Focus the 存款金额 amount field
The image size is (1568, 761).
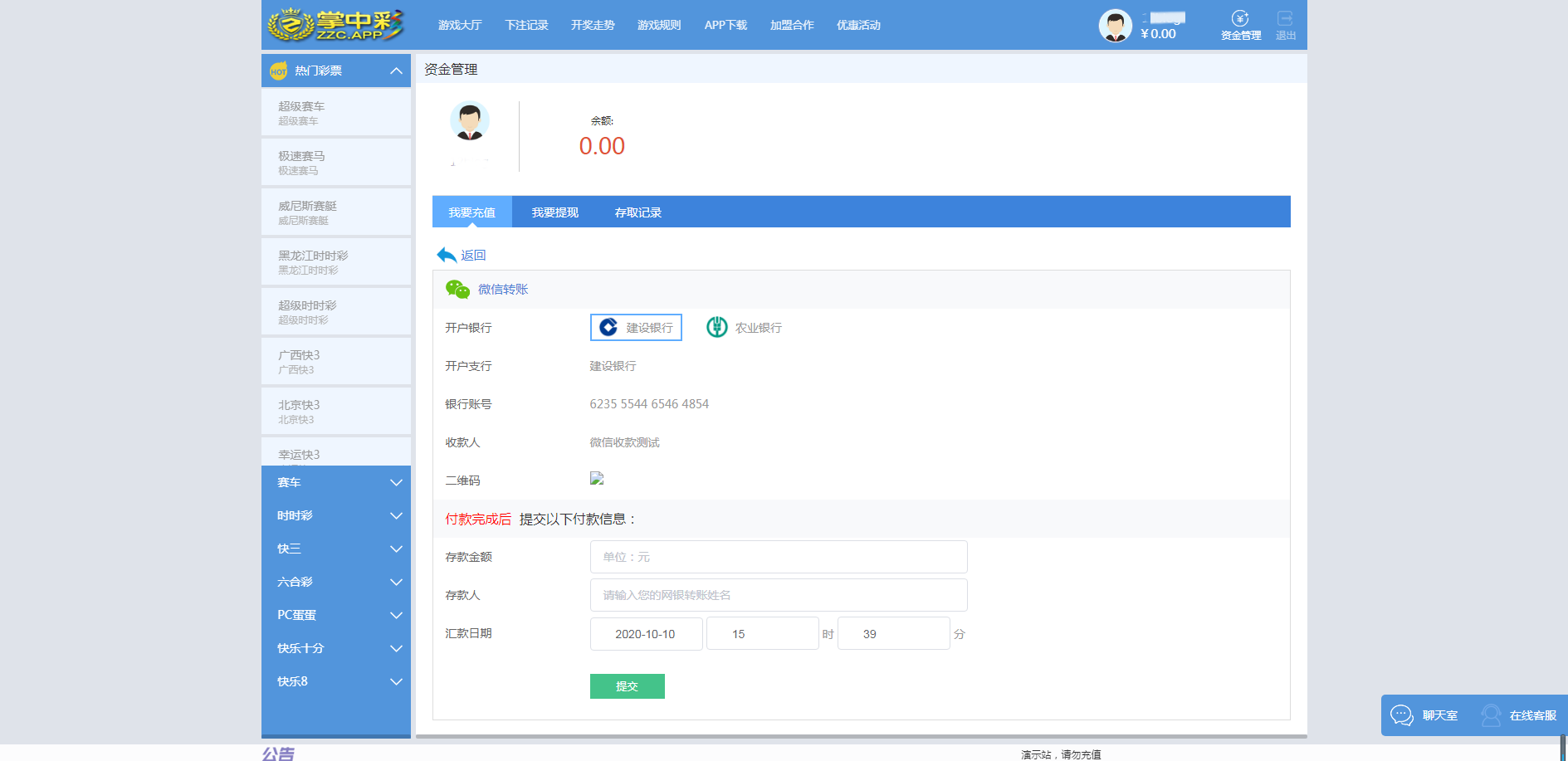coord(779,557)
